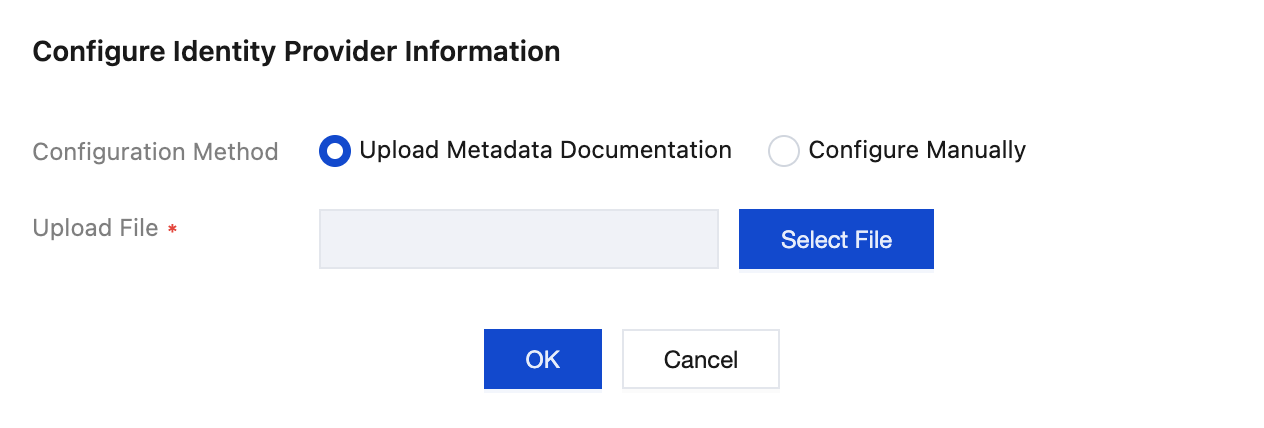Click the word "Information" in the heading
This screenshot has height=428, width=1264.
click(482, 52)
